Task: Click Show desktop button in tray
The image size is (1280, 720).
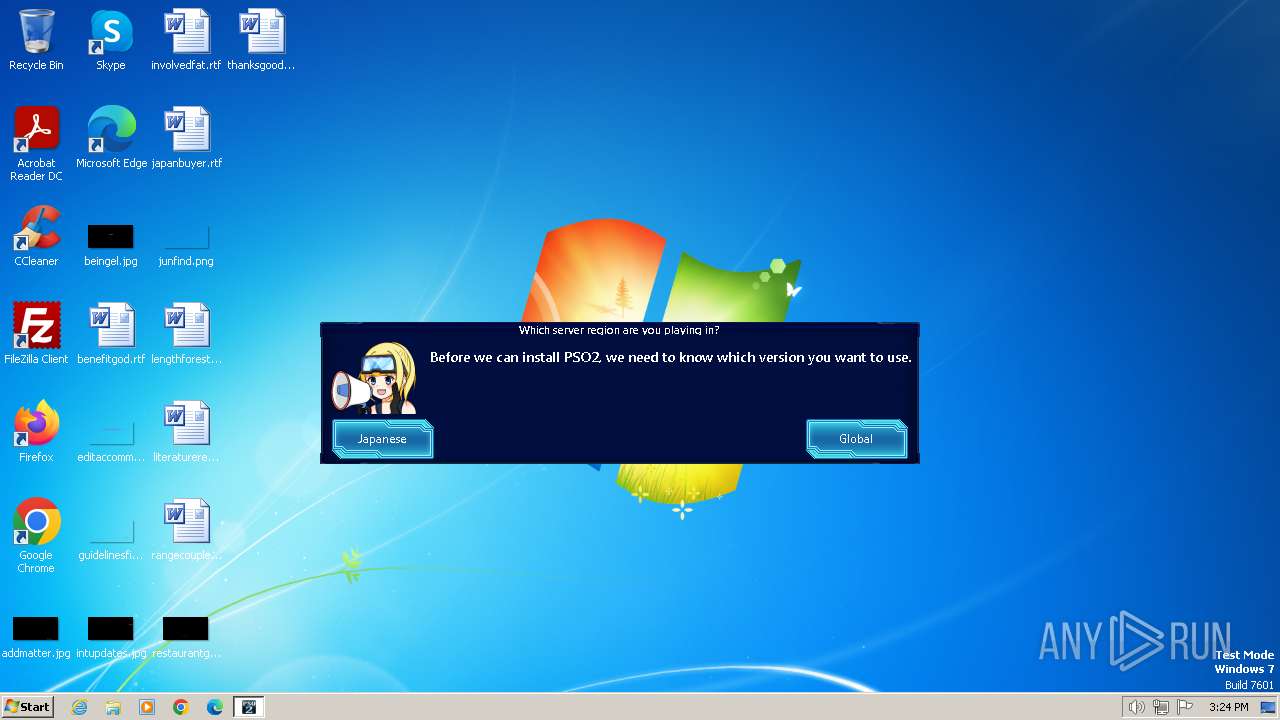Action: coord(1268,707)
